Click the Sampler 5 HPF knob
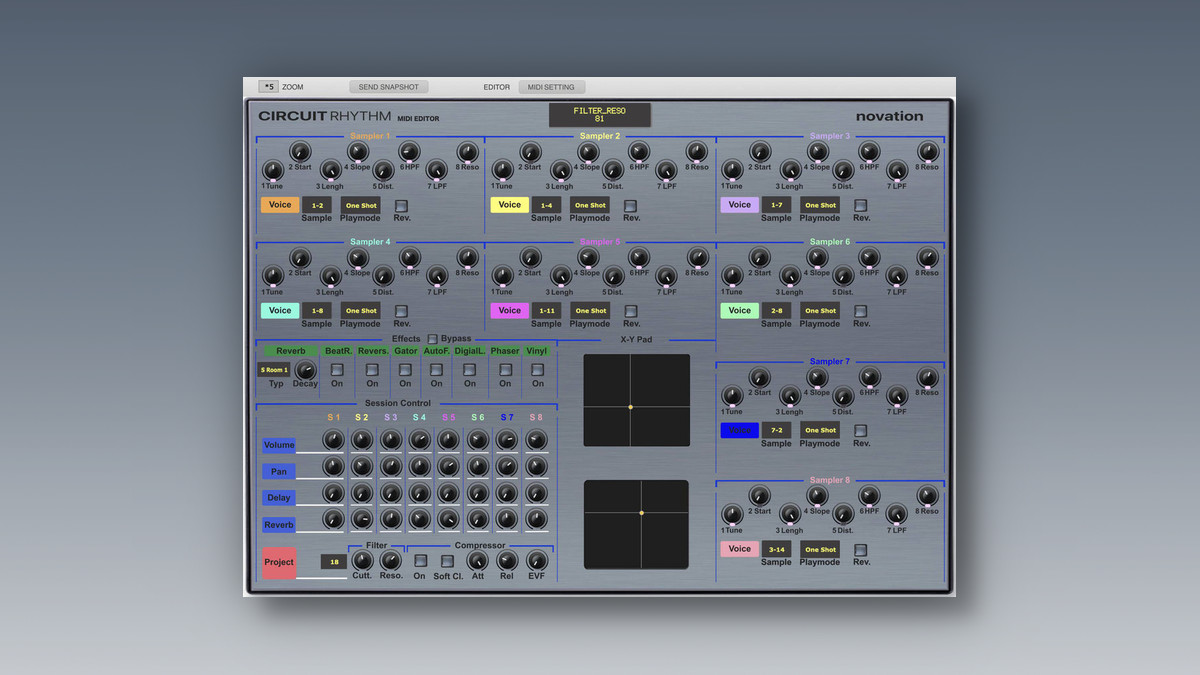 [x=639, y=257]
